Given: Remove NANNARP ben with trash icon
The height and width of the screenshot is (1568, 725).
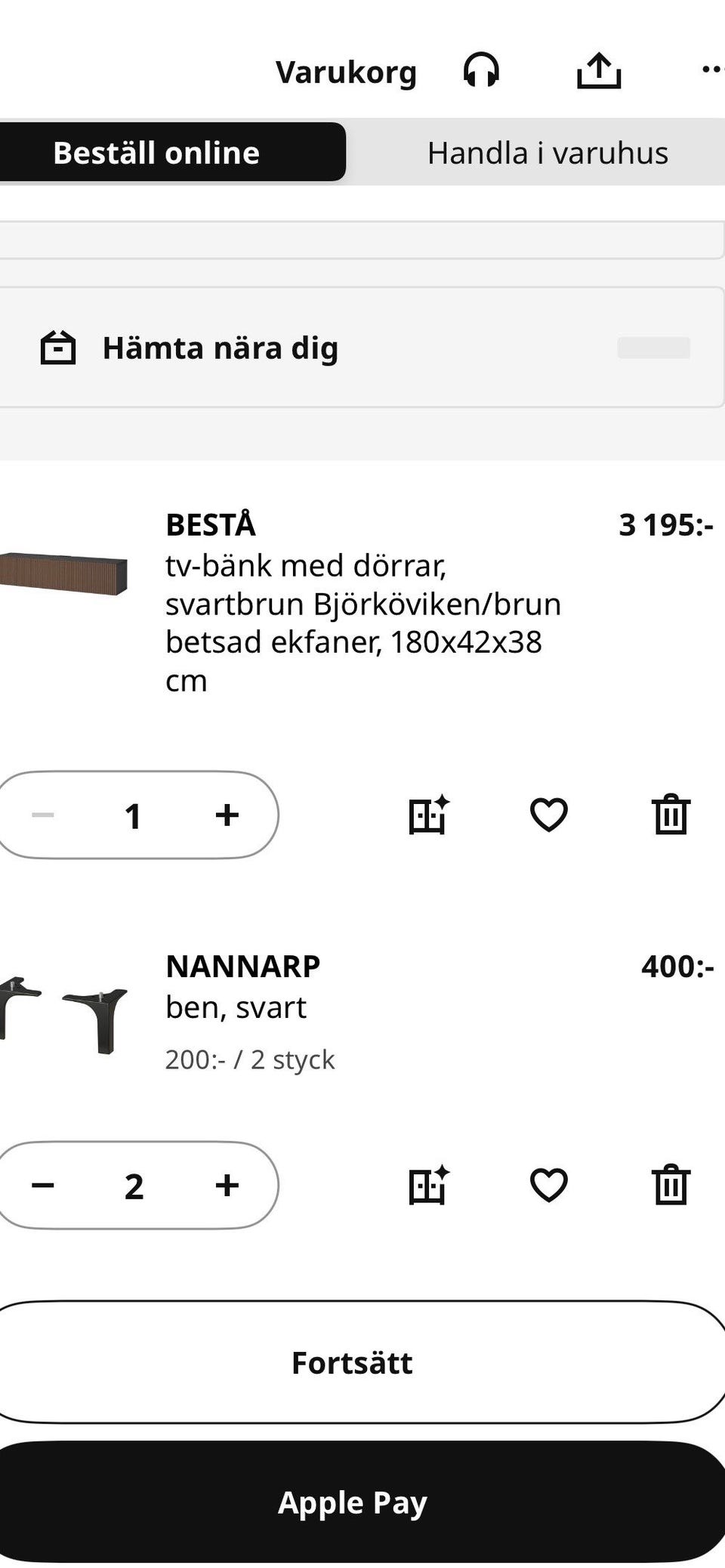Looking at the screenshot, I should (671, 1185).
